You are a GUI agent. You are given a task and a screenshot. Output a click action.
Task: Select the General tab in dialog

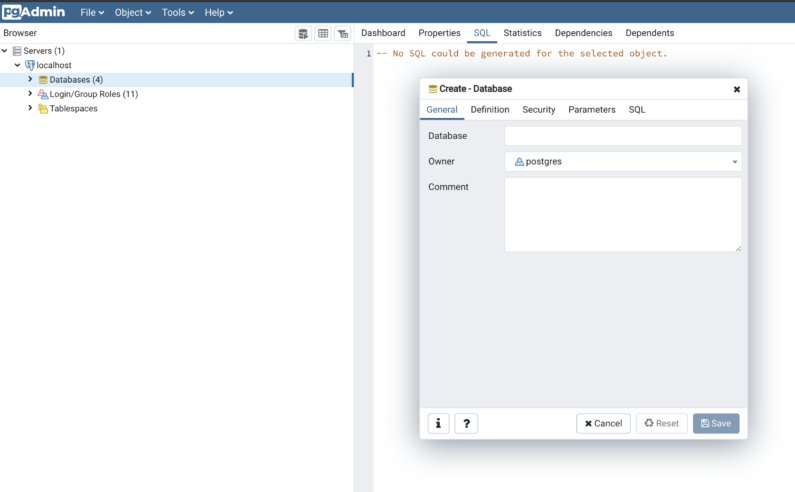(x=442, y=110)
